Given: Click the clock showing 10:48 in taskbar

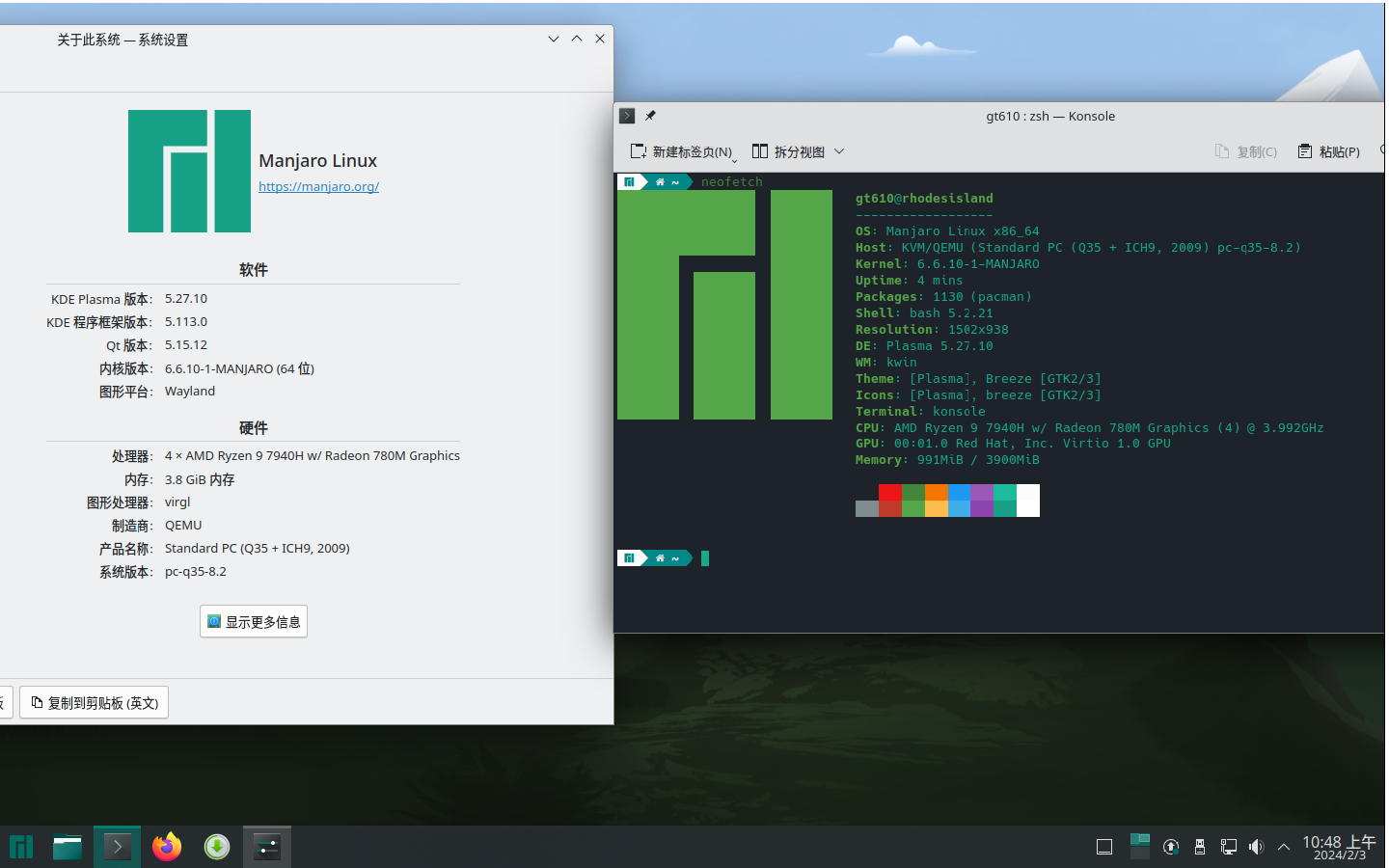Looking at the screenshot, I should pos(1339,846).
